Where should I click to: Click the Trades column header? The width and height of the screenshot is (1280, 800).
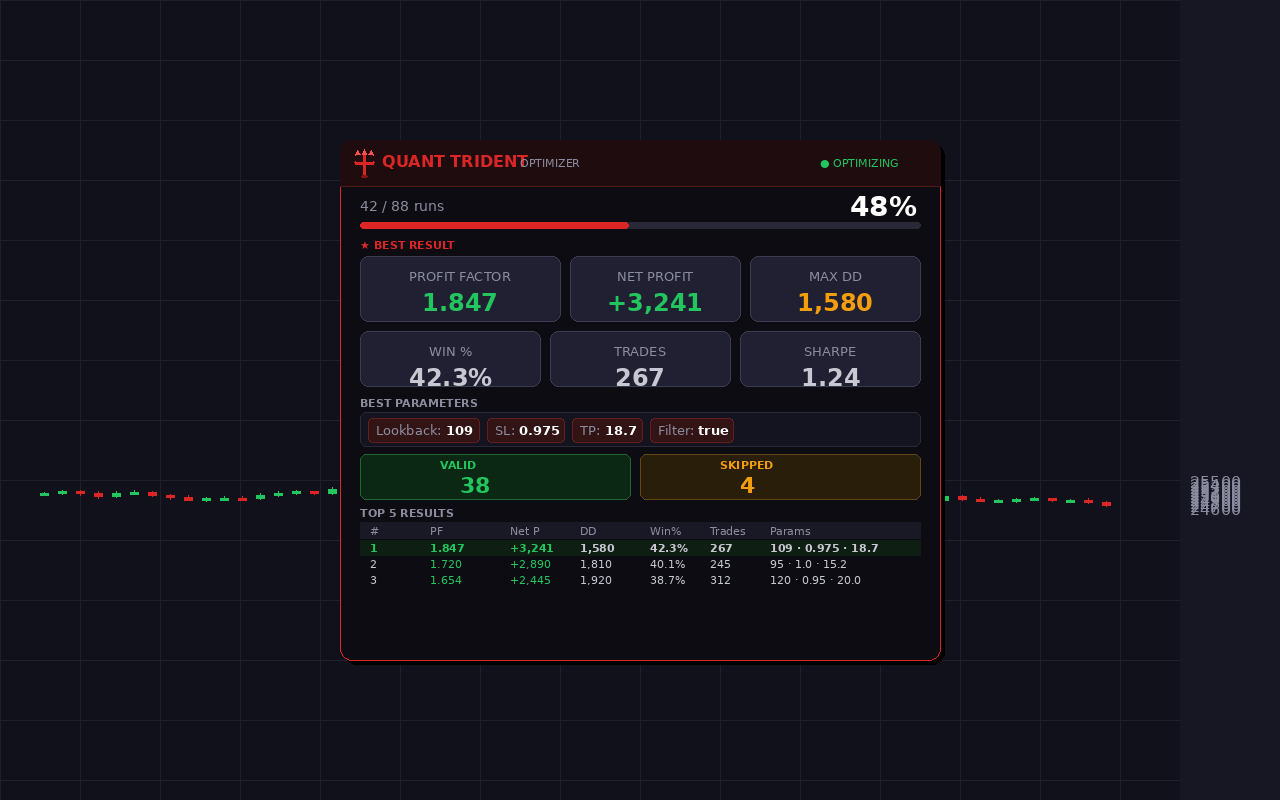click(728, 532)
